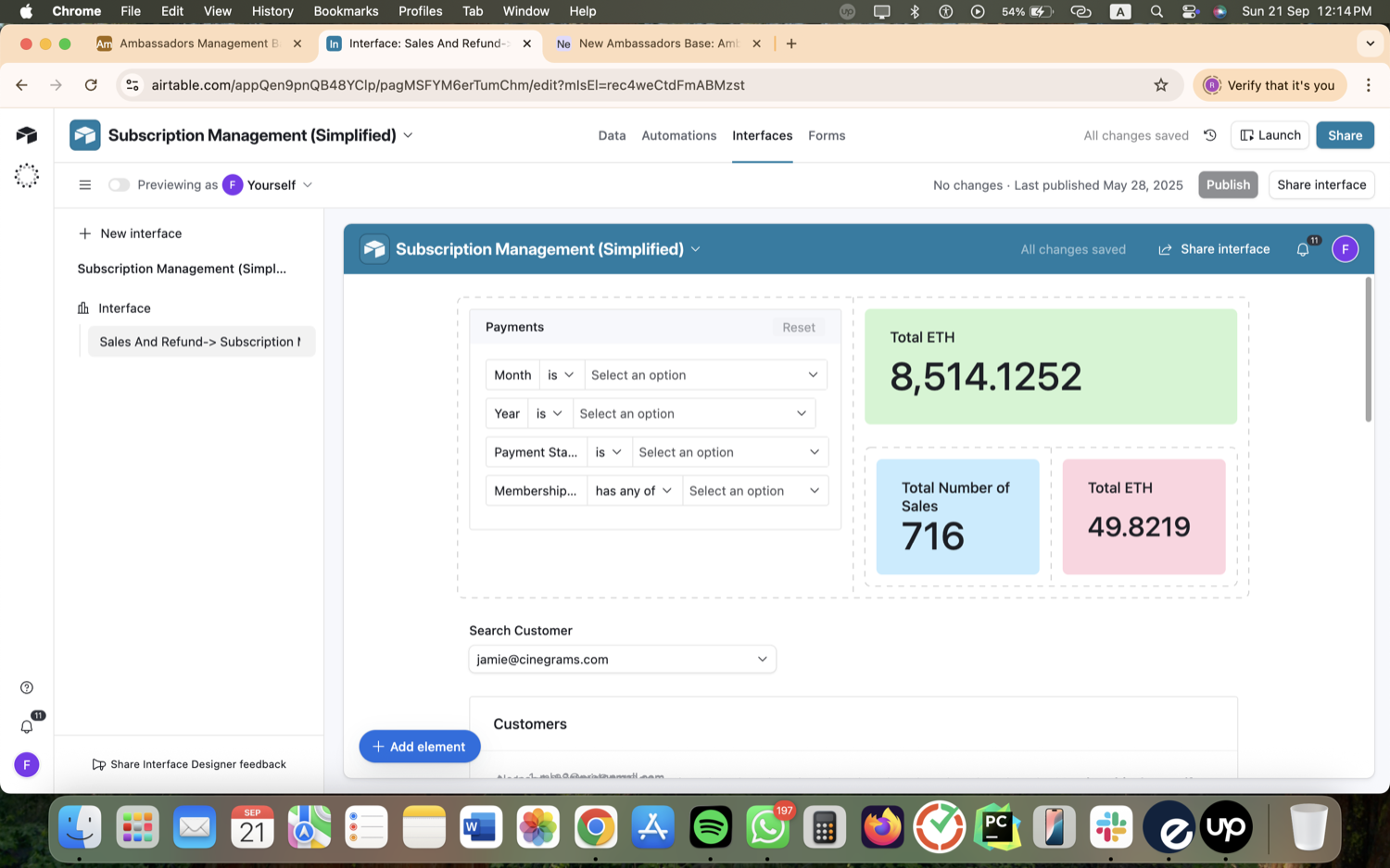Click the interface header logo icon

(374, 249)
